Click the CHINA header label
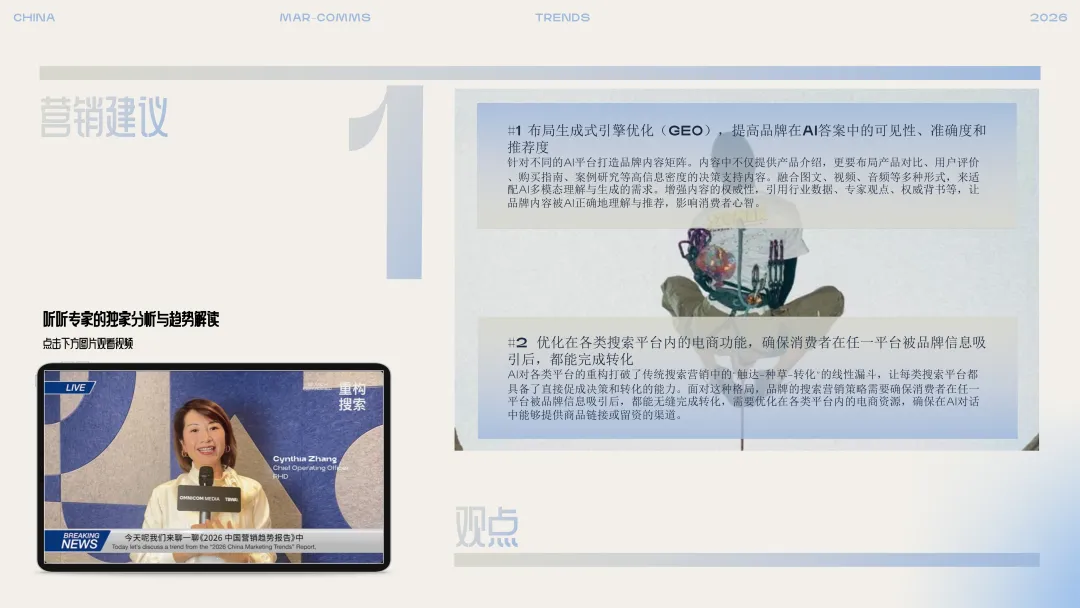The image size is (1080, 608). tap(34, 17)
